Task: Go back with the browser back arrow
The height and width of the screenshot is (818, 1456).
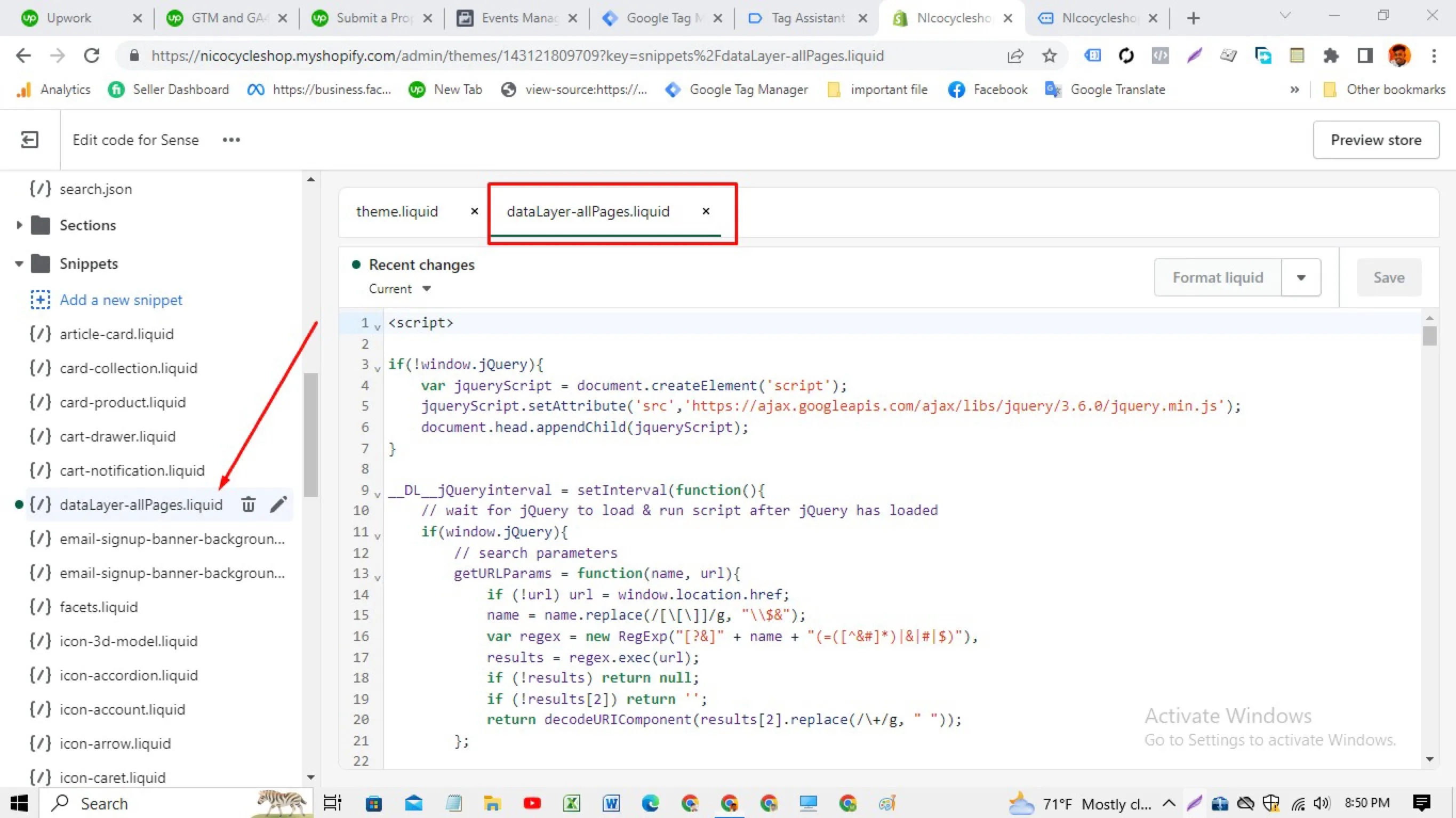Action: click(x=23, y=55)
